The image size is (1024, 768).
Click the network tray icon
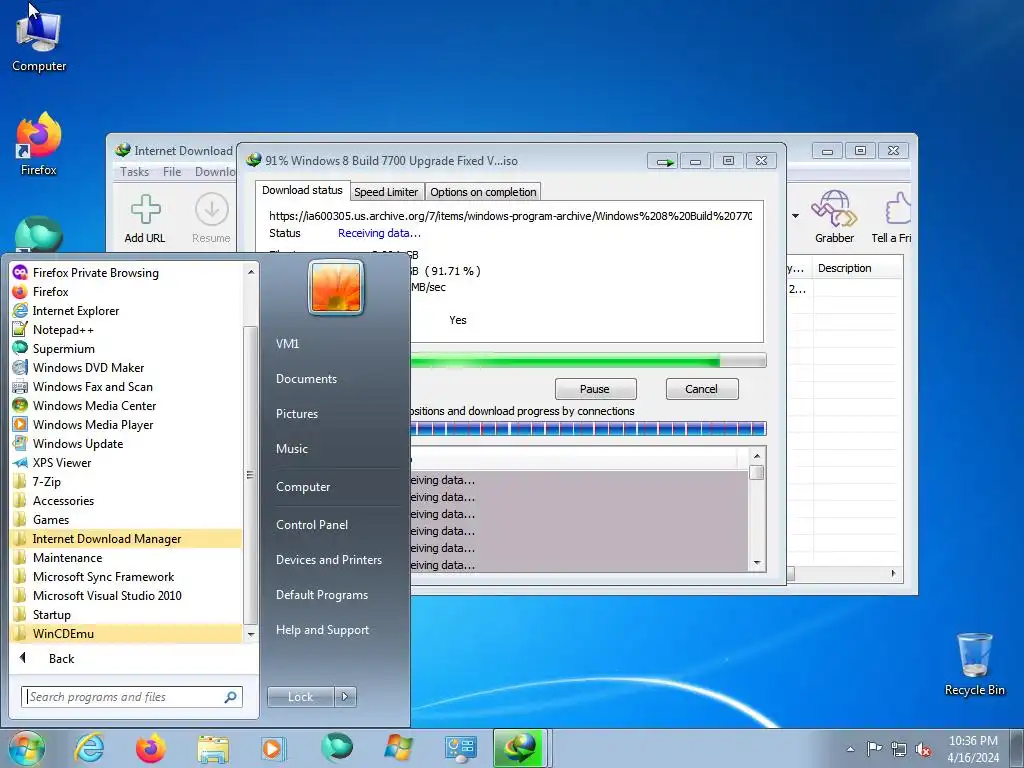click(x=899, y=749)
